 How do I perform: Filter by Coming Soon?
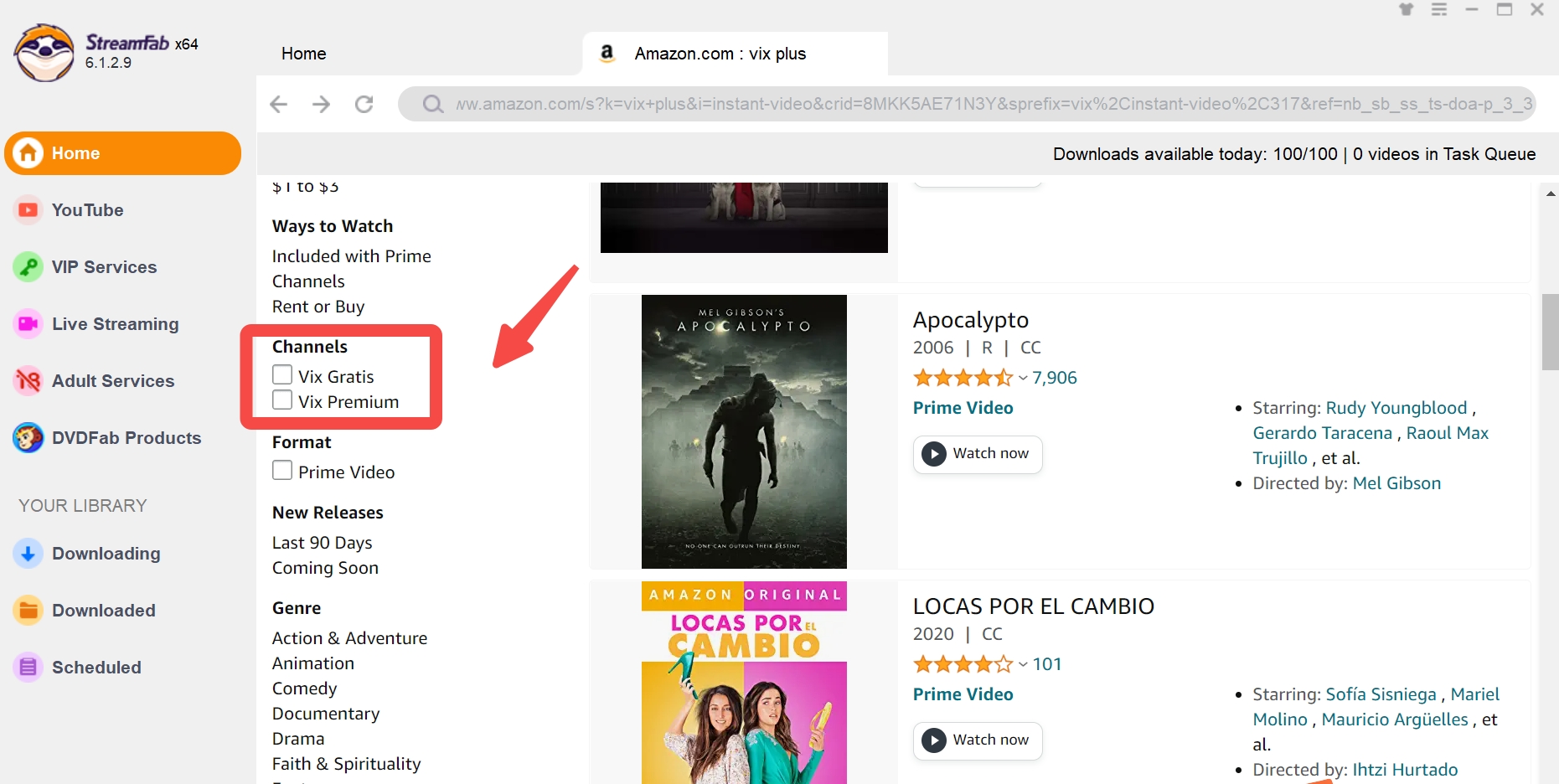(x=325, y=568)
